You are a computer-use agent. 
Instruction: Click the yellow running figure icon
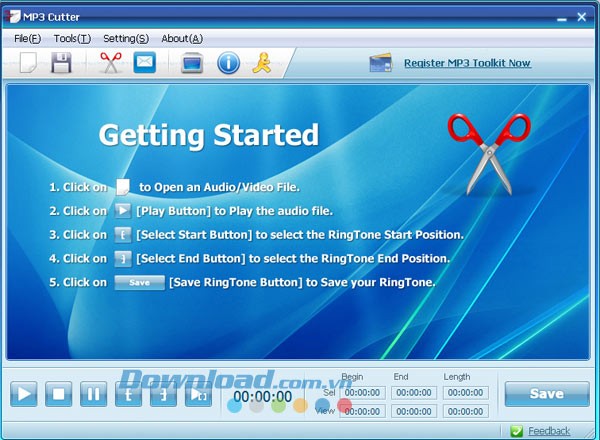point(262,63)
